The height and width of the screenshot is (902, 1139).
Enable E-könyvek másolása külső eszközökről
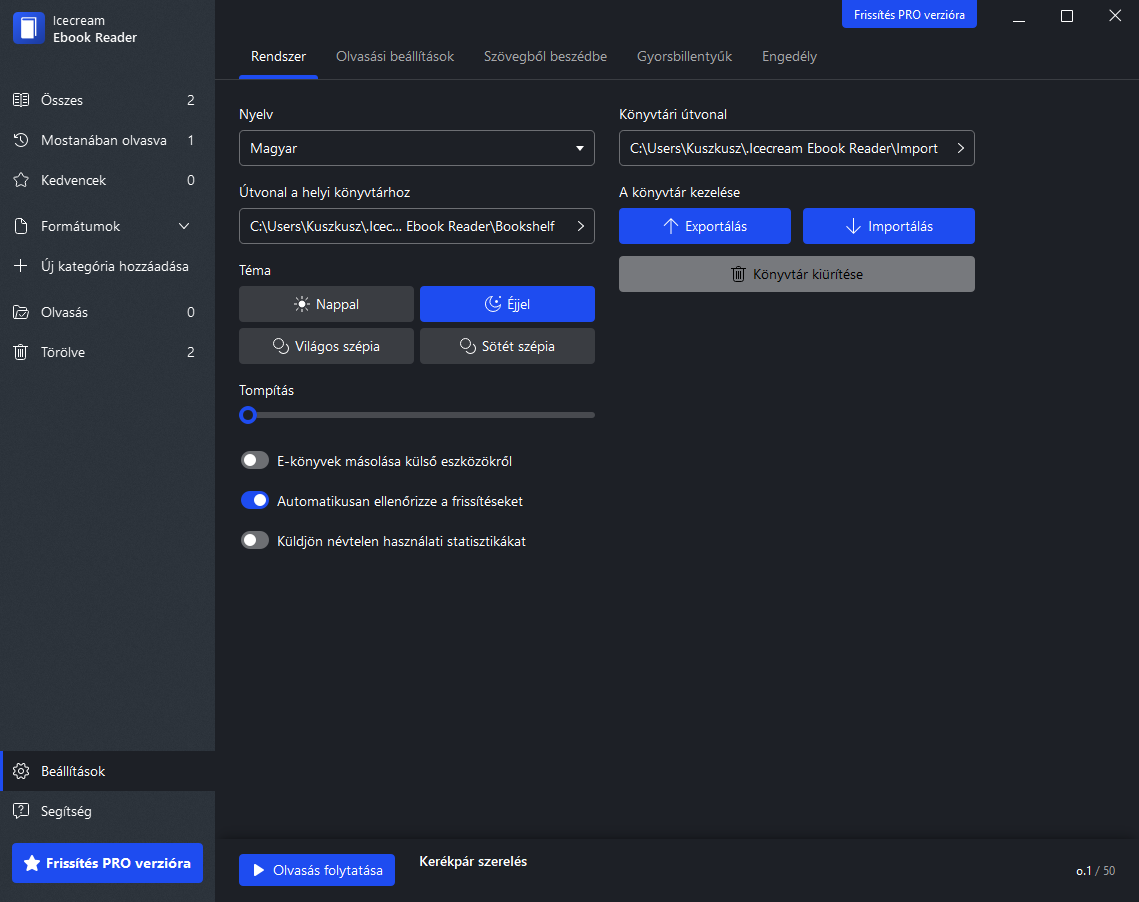[255, 460]
